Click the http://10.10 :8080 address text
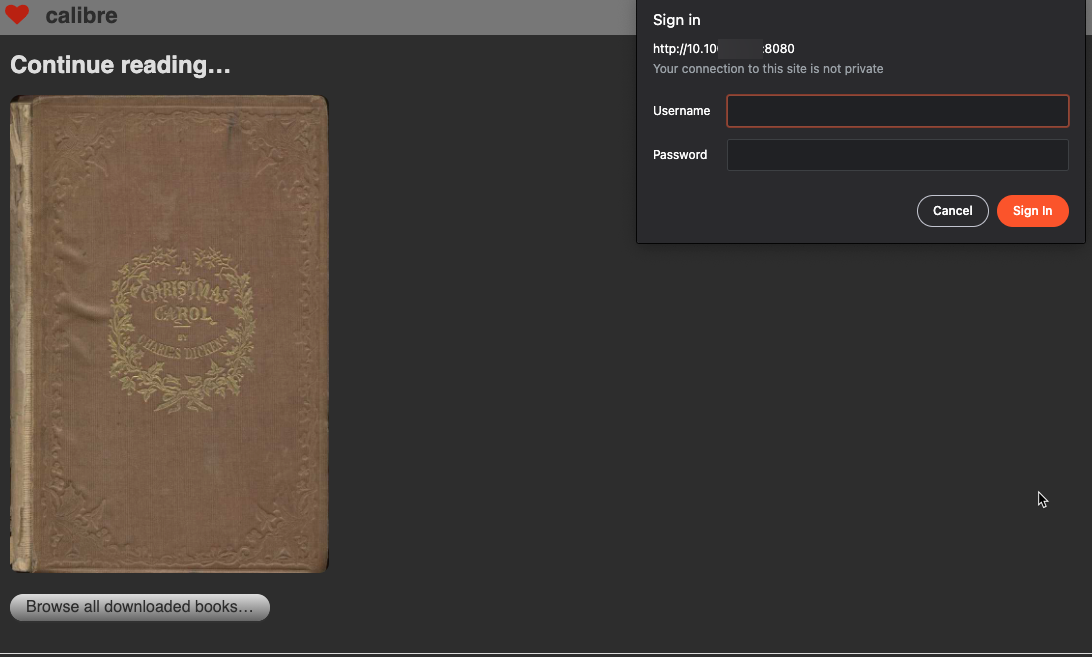This screenshot has width=1092, height=657. [723, 49]
